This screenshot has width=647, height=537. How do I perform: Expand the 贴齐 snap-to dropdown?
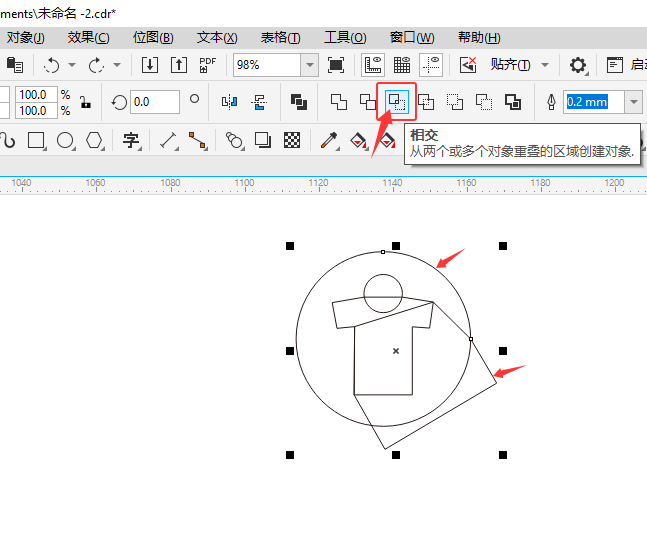point(545,65)
